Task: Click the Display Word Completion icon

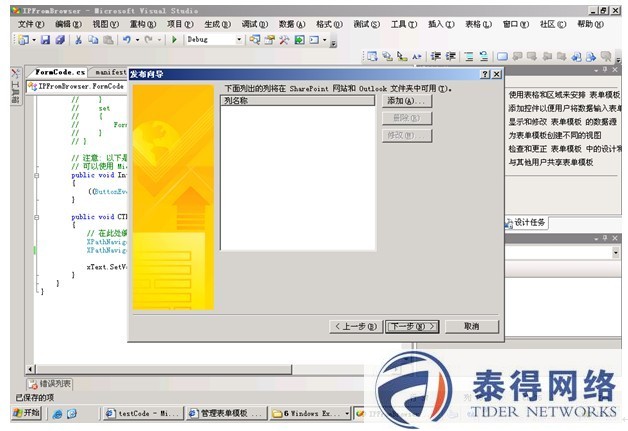Action: coord(417,56)
